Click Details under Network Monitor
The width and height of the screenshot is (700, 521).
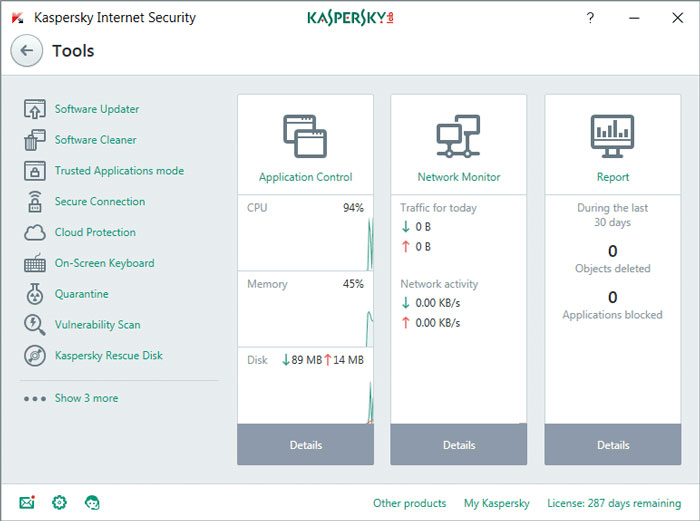pyautogui.click(x=458, y=445)
